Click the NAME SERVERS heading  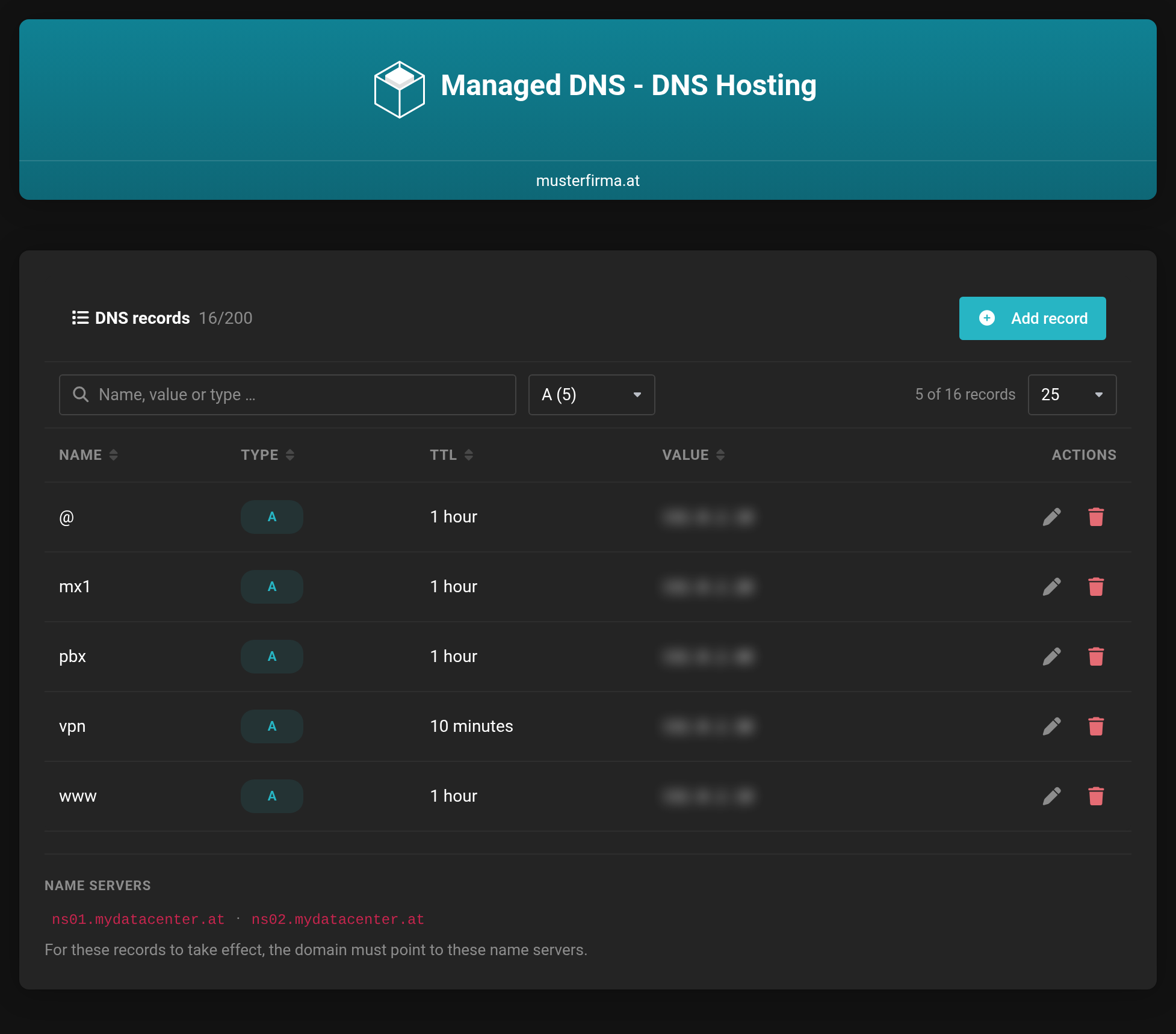(x=97, y=885)
